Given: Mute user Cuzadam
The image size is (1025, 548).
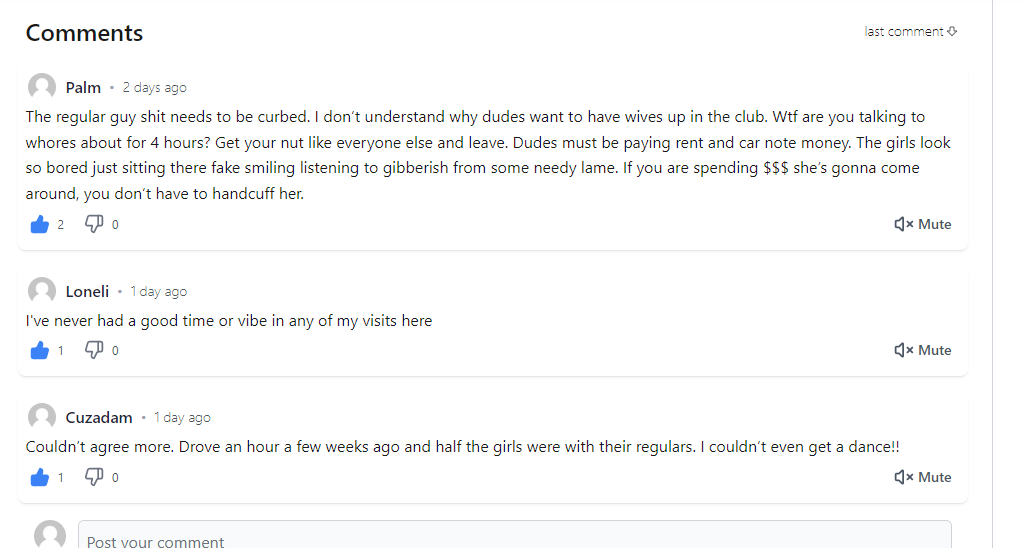Looking at the screenshot, I should [x=922, y=478].
